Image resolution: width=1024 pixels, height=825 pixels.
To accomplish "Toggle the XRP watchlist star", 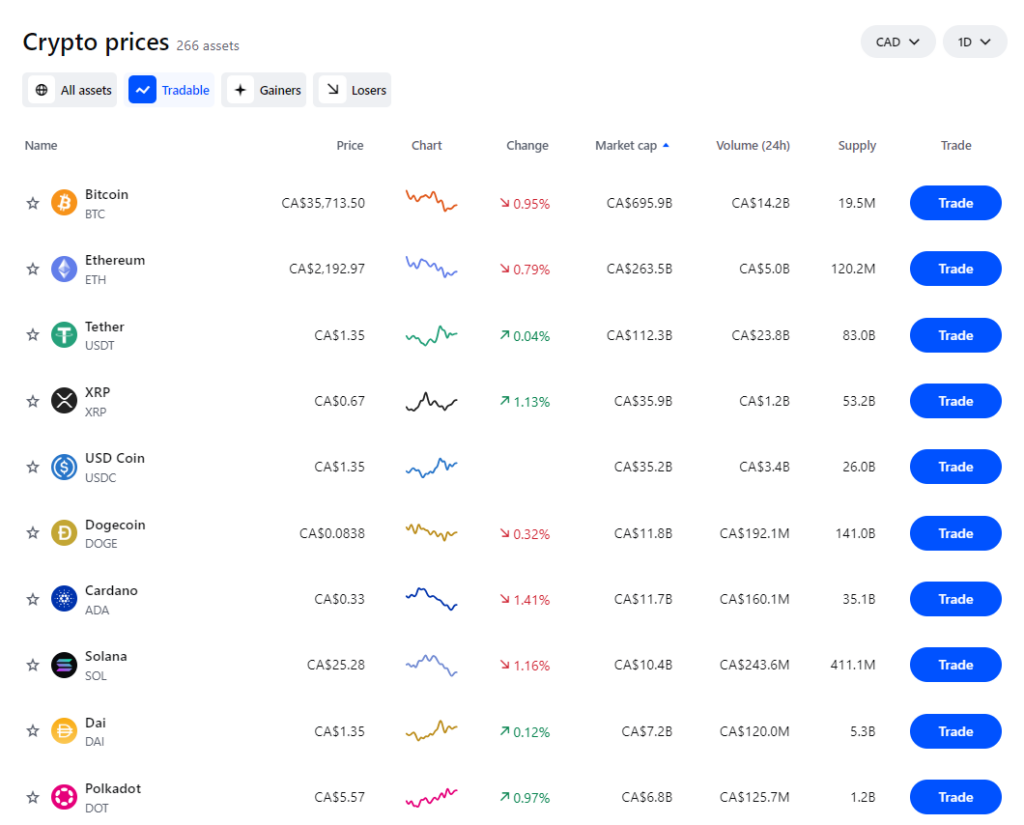I will pyautogui.click(x=33, y=401).
